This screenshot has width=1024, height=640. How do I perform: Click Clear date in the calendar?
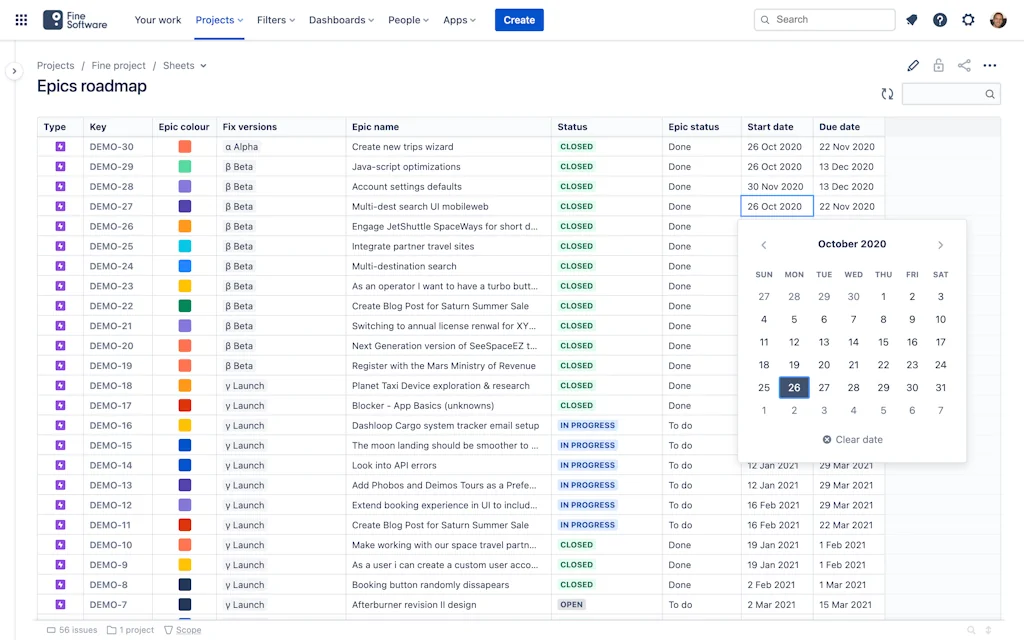852,440
